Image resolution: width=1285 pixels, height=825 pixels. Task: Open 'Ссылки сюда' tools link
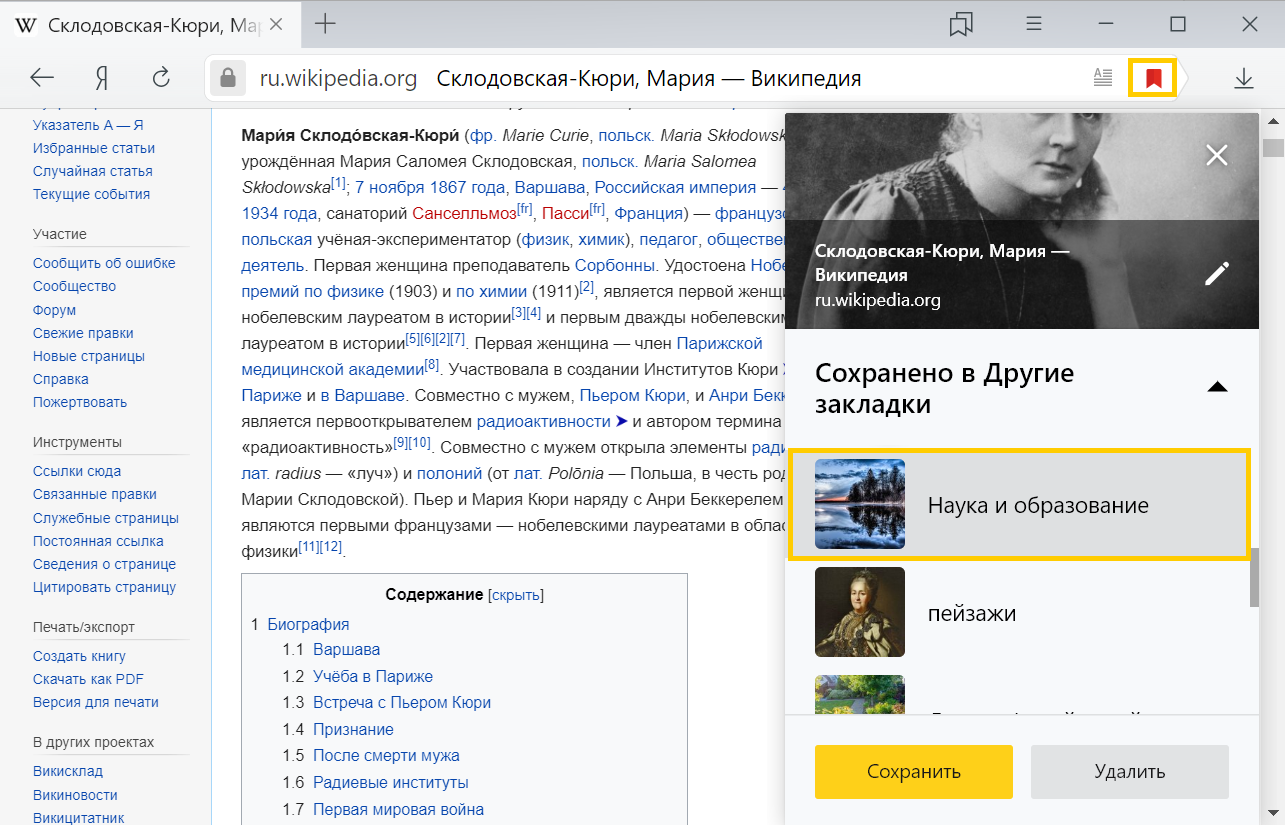click(x=77, y=471)
